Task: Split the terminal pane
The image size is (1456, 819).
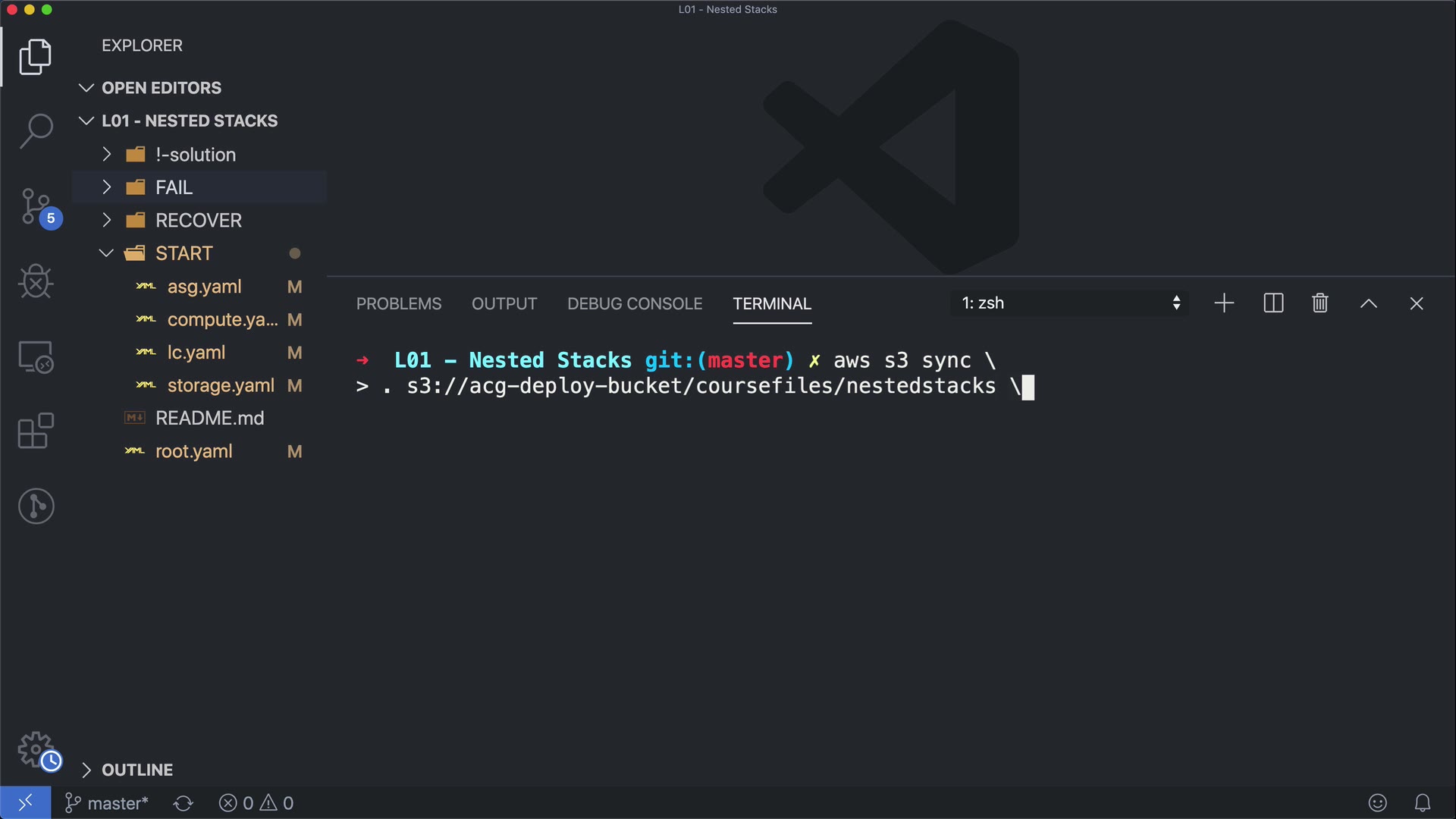Action: click(1273, 303)
